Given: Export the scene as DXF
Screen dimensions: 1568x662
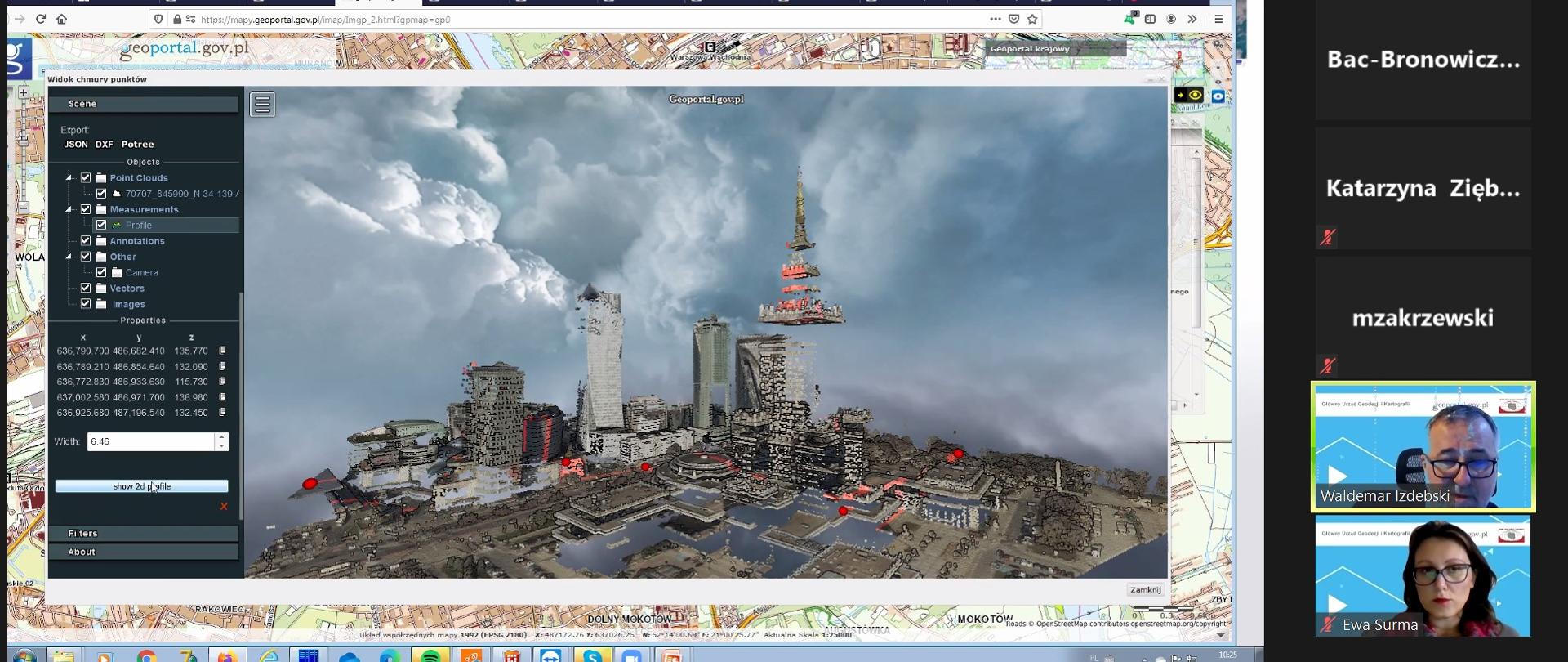Looking at the screenshot, I should click(104, 145).
